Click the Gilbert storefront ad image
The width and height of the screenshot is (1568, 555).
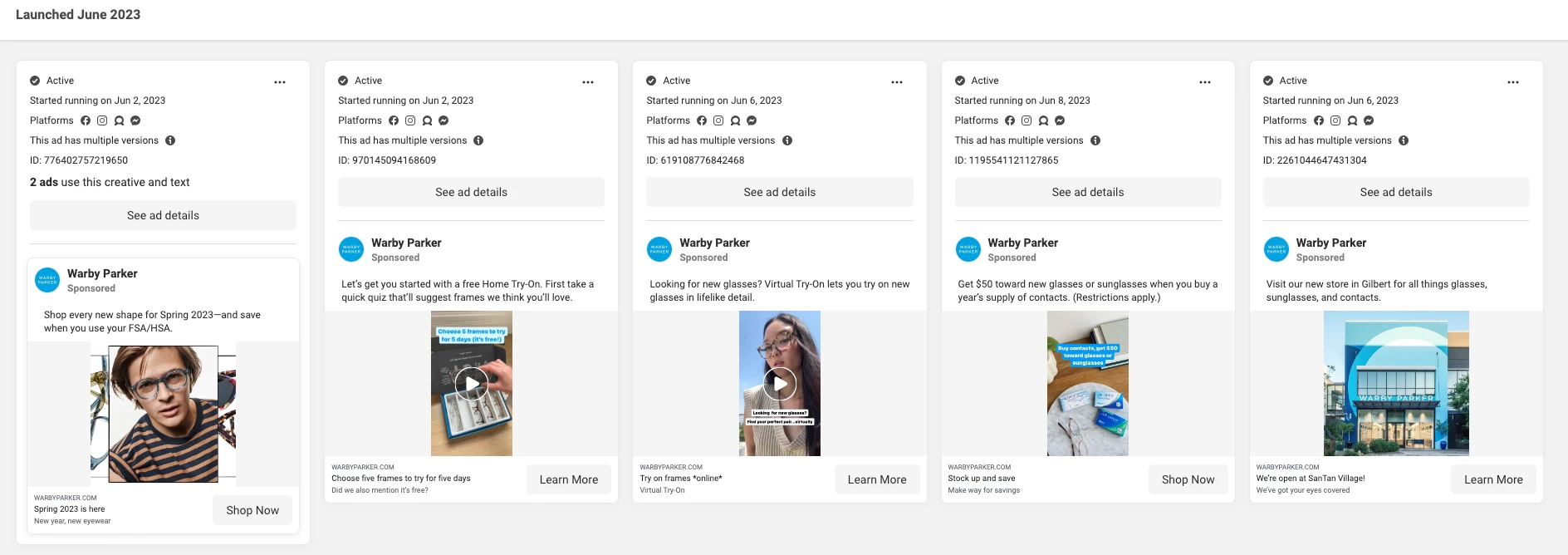(1396, 383)
